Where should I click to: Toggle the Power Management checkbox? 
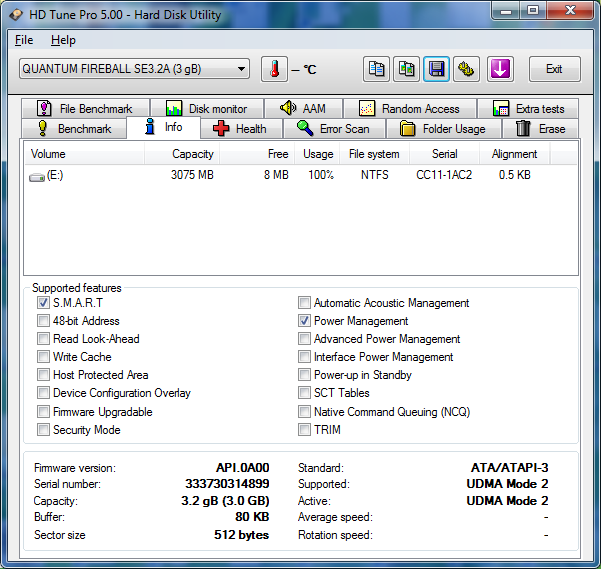tap(304, 321)
